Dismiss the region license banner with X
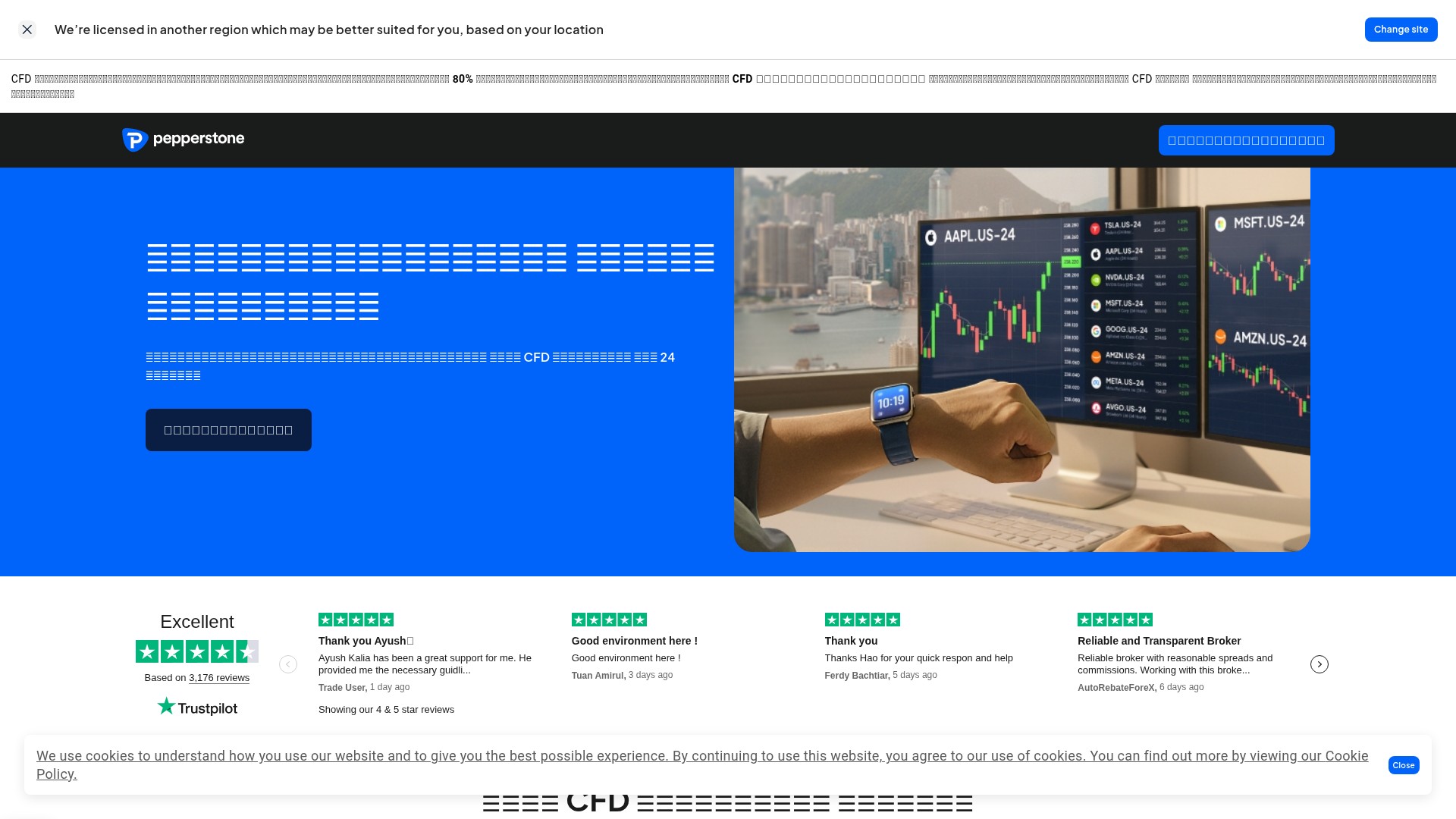1456x819 pixels. click(x=27, y=30)
